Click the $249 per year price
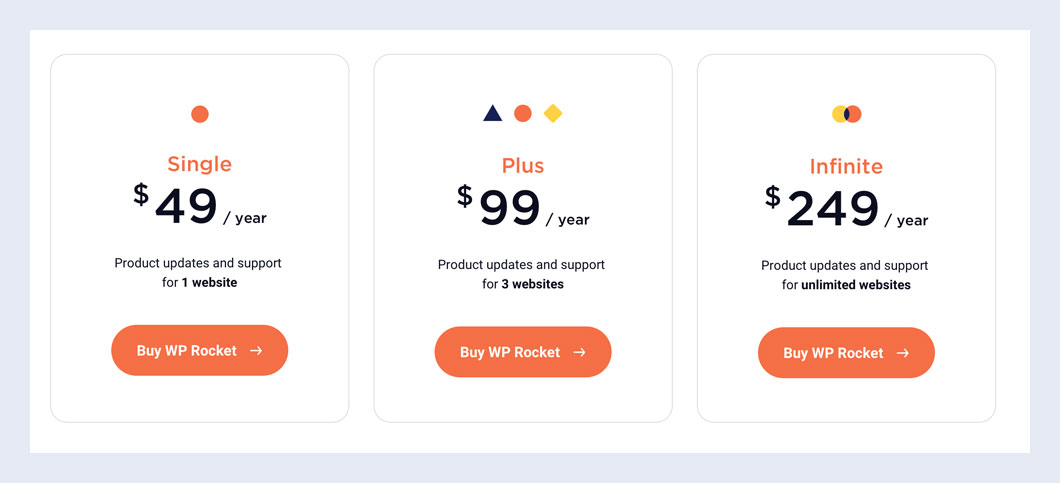Viewport: 1060px width, 483px height. tap(846, 209)
